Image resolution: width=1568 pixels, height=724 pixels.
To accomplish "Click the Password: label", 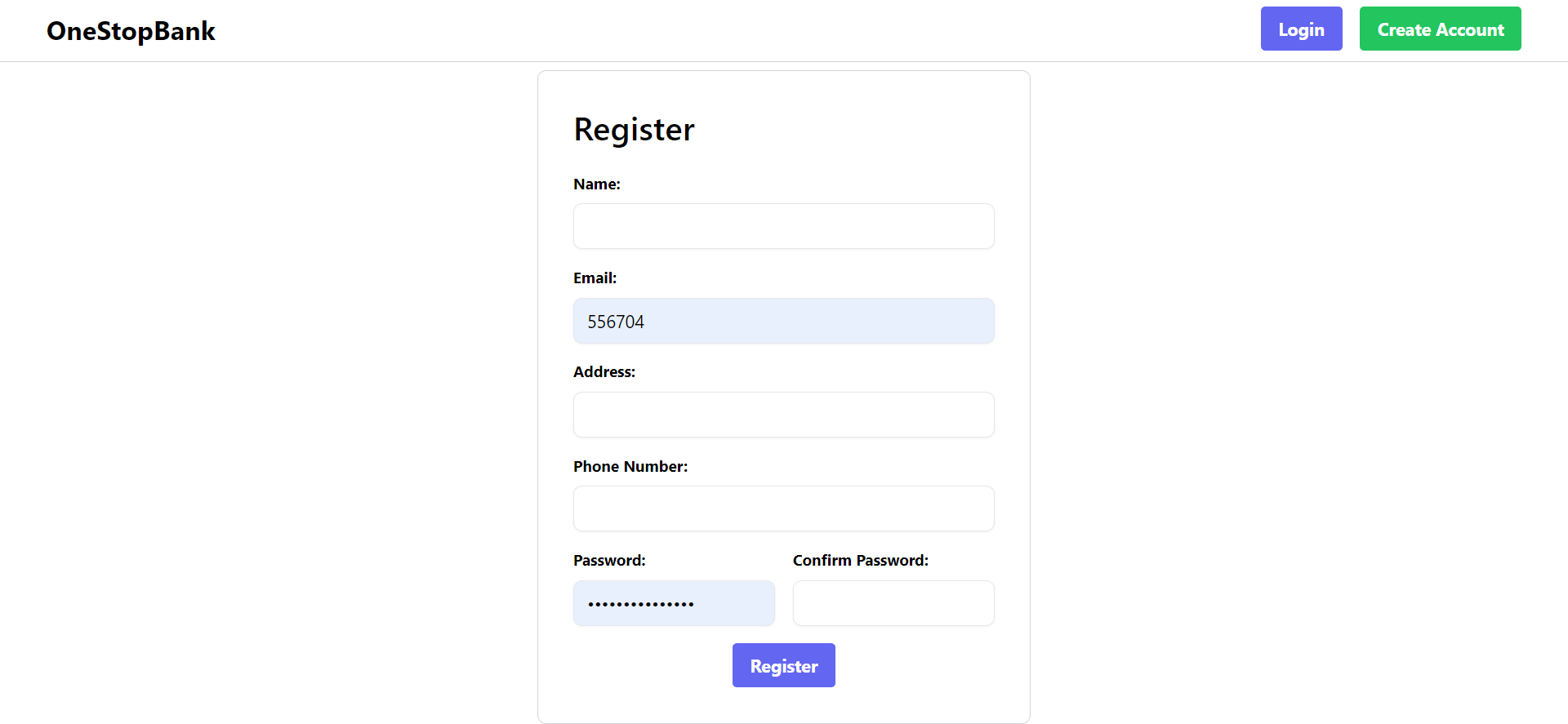I will 609,560.
